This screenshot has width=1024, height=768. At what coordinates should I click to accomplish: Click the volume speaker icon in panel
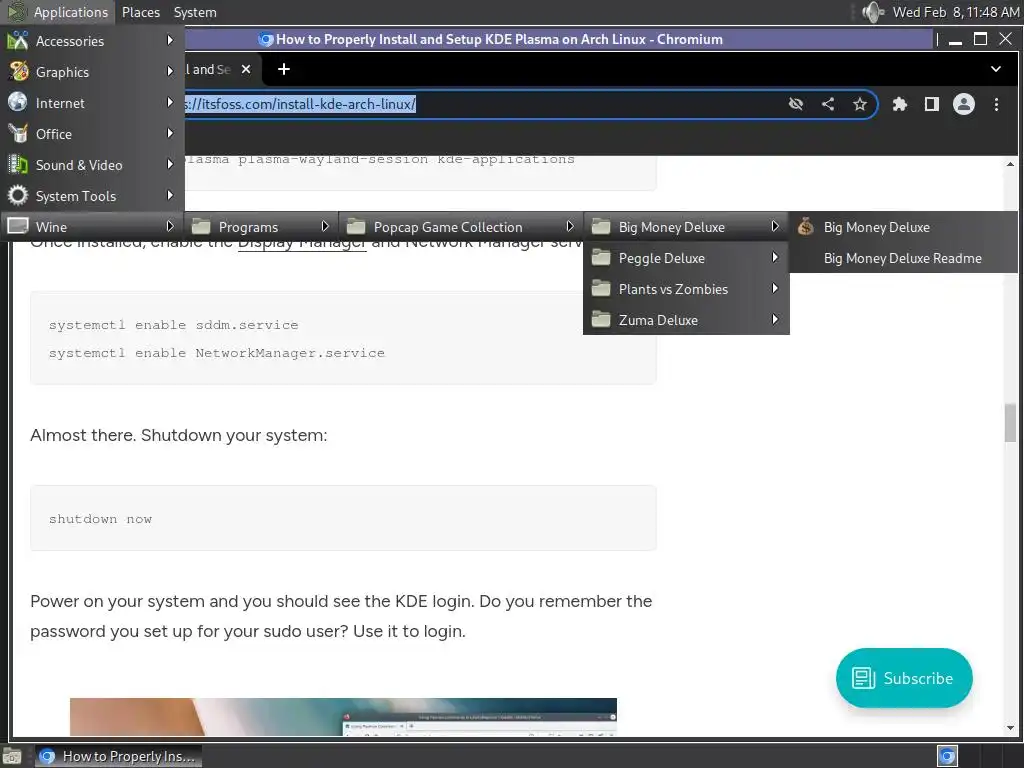pyautogui.click(x=872, y=12)
